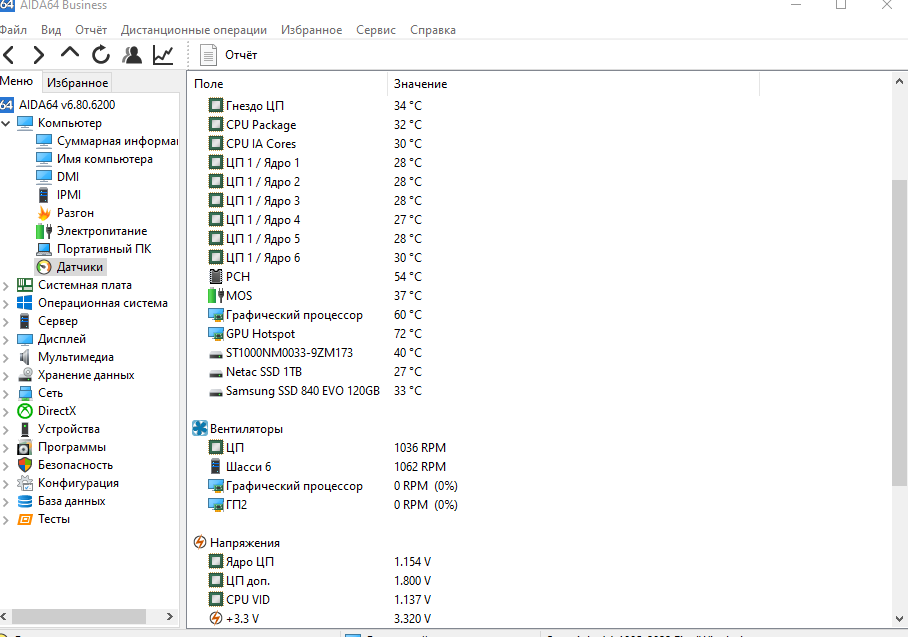
Task: Open the Файл menu
Action: tap(13, 30)
